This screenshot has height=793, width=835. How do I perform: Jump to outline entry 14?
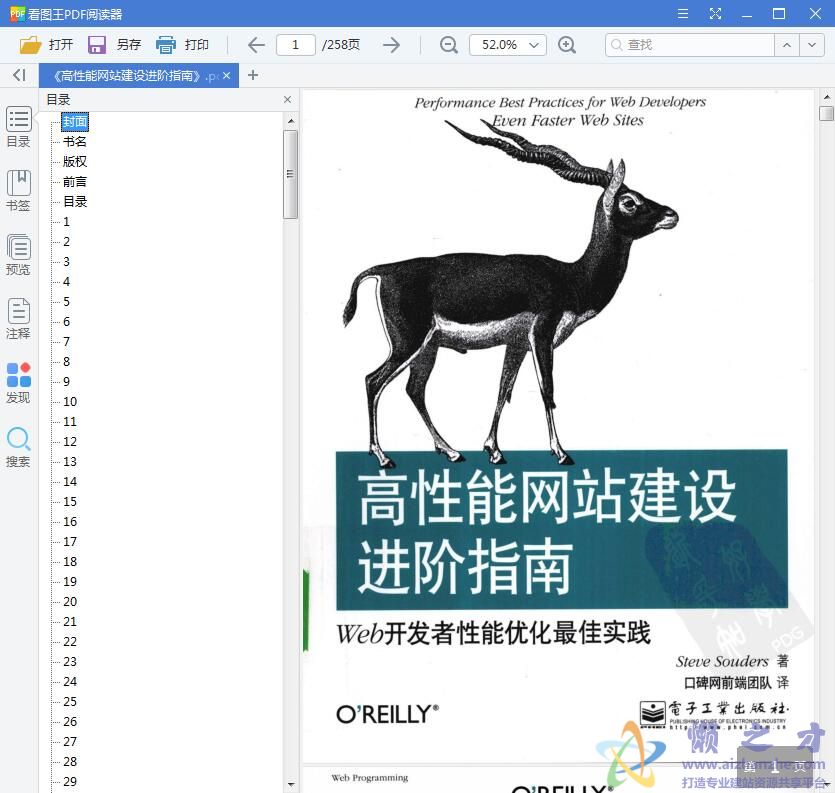click(70, 481)
